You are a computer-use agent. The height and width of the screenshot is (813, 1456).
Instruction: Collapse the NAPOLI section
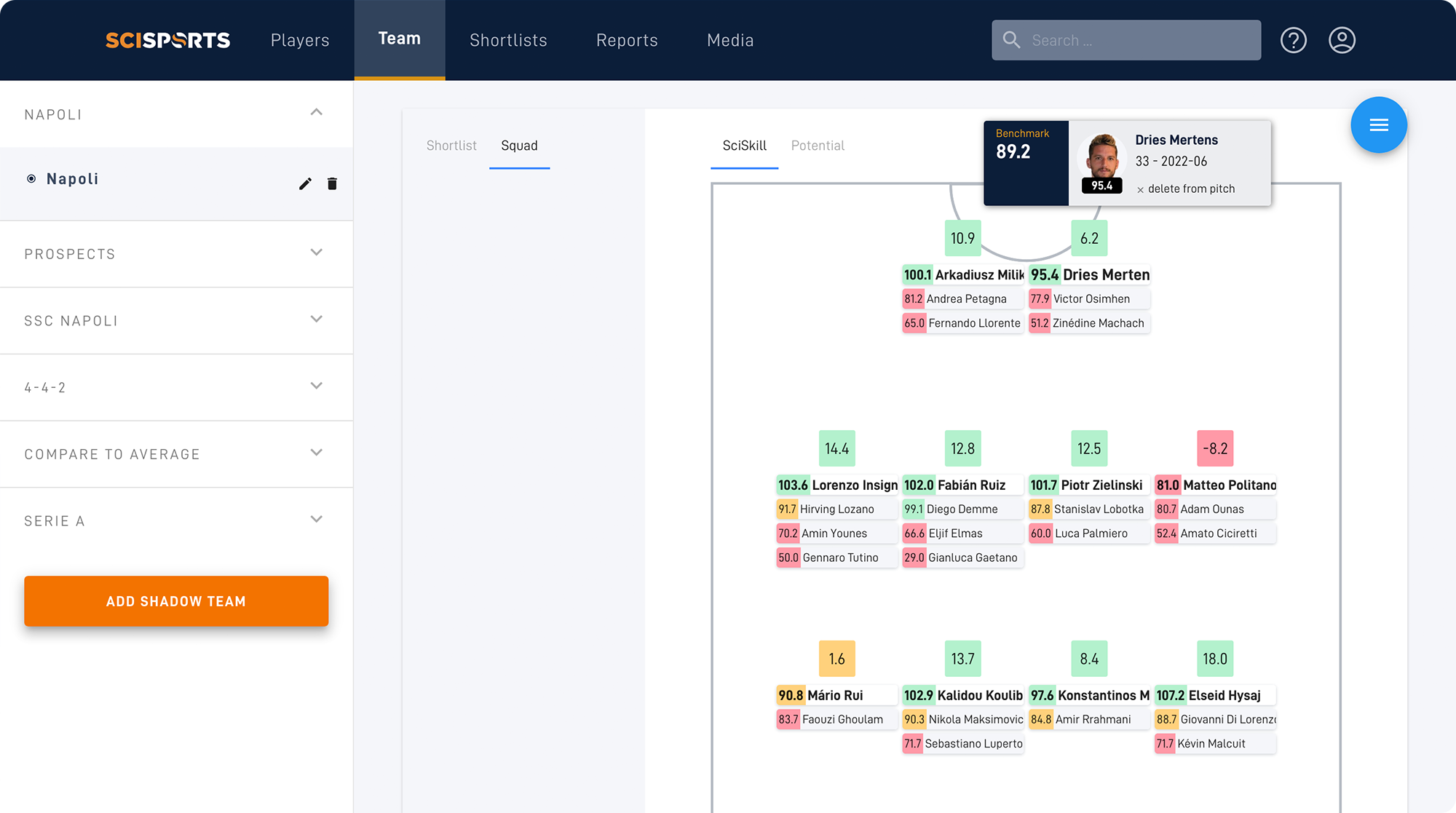click(316, 112)
